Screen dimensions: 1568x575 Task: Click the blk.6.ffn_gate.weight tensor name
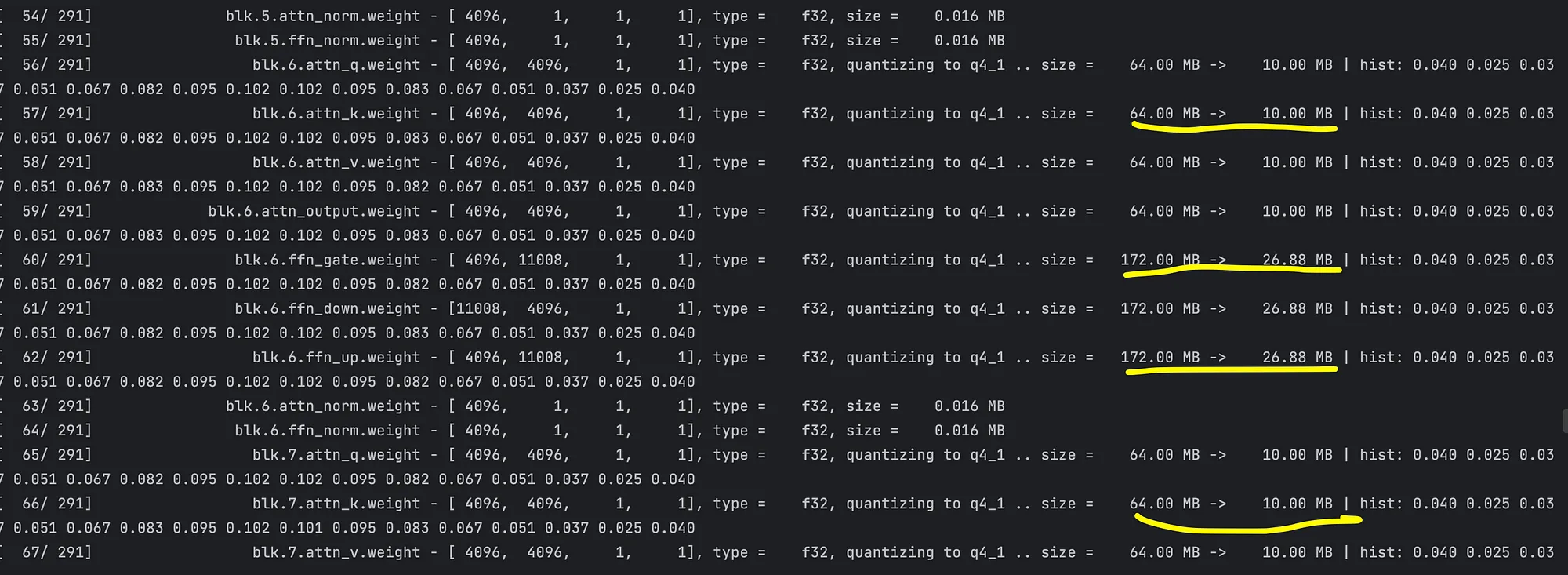tap(327, 260)
